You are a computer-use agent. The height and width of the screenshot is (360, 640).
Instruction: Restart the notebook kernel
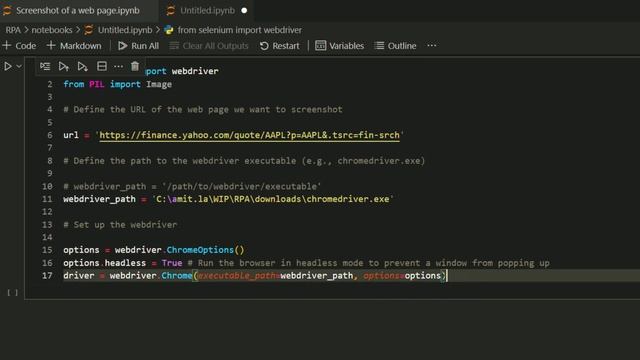[x=280, y=46]
